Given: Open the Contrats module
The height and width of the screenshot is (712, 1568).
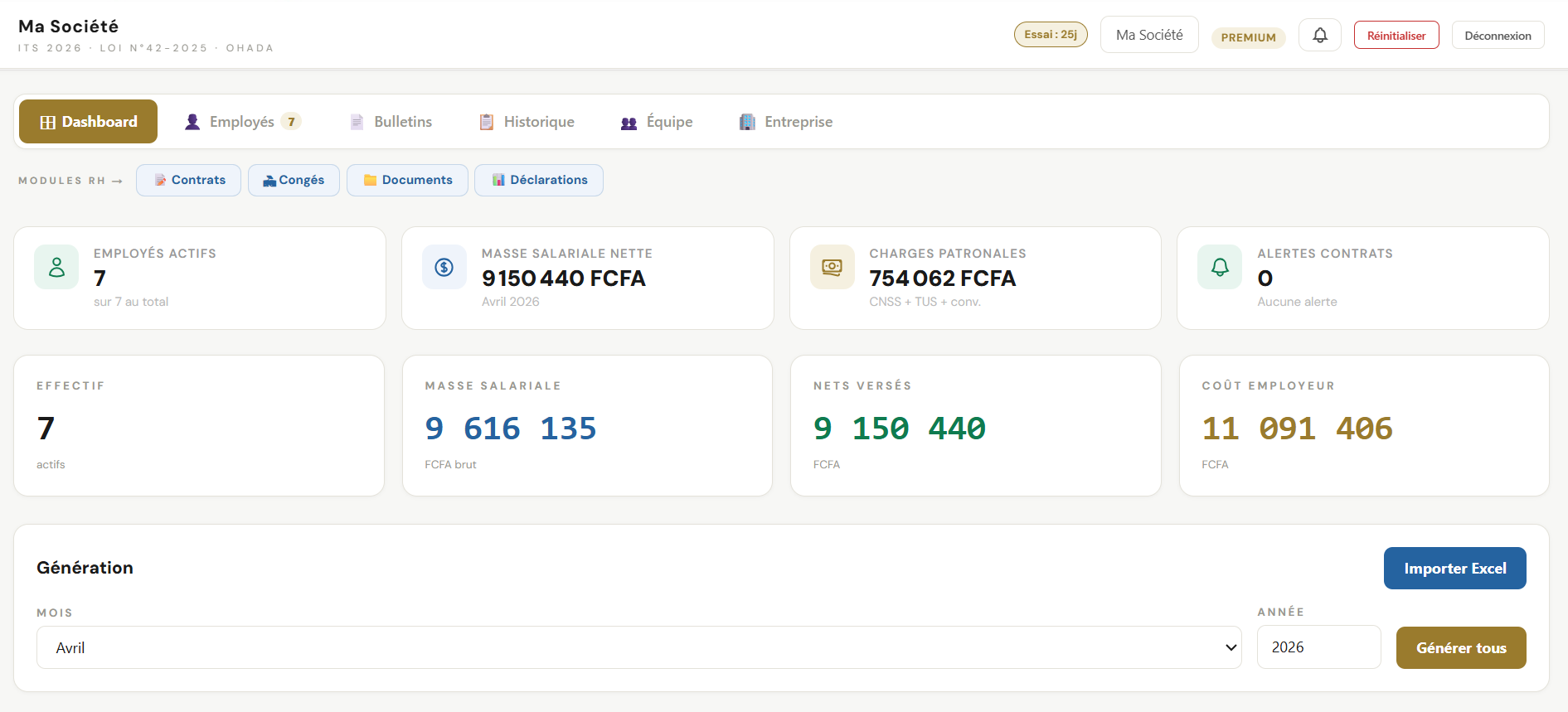Looking at the screenshot, I should click(x=189, y=180).
